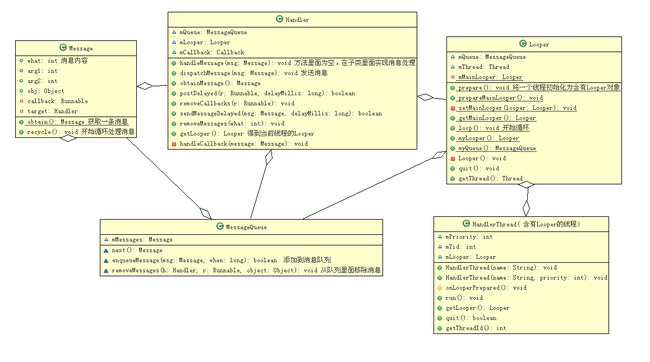The width and height of the screenshot is (650, 362).
Task: Click the green icon beside 'postDelayed(r: Runnable, delayMillis: long)'
Action: point(174,93)
